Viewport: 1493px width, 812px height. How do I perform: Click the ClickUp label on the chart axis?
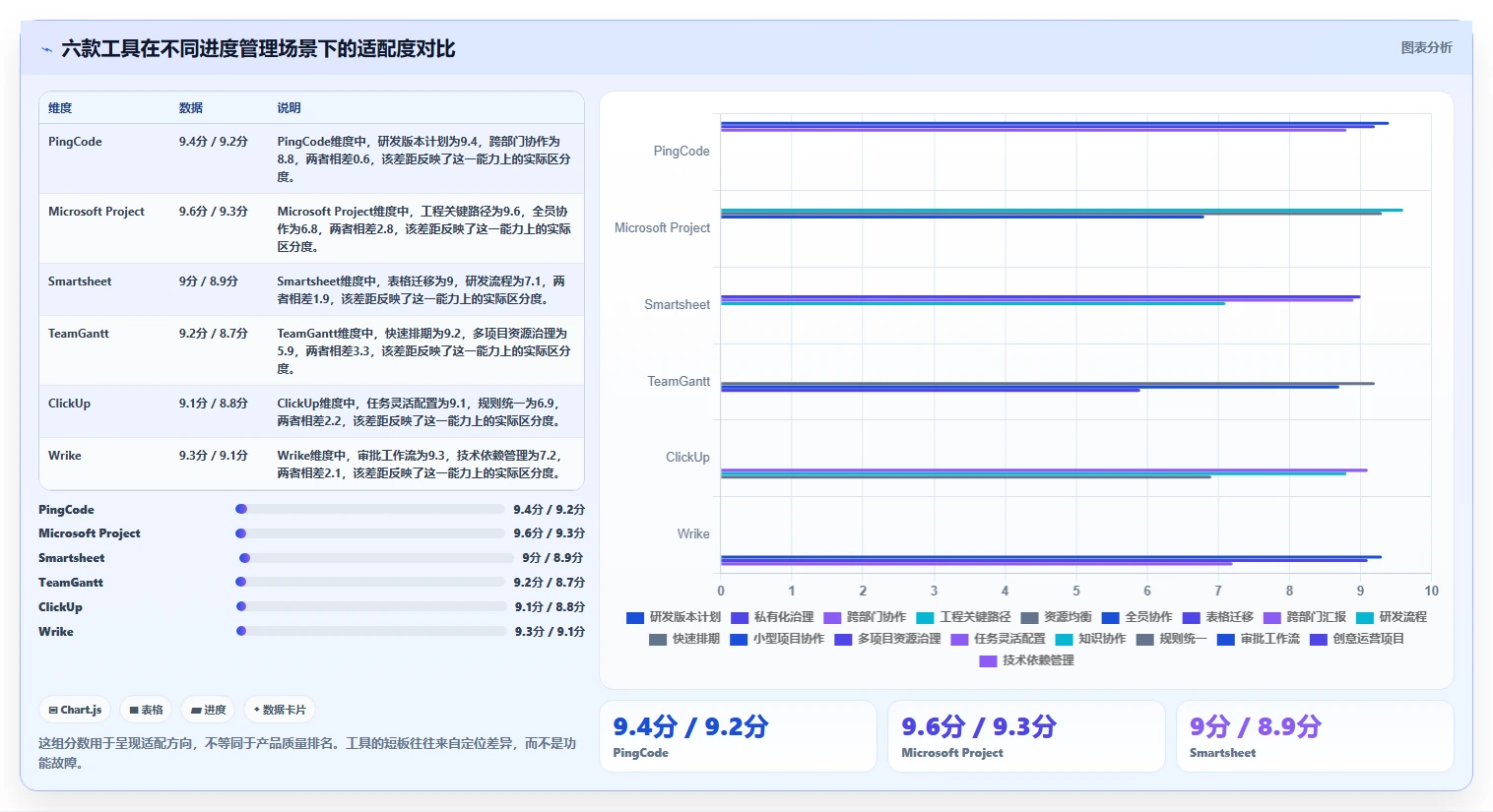(x=687, y=458)
